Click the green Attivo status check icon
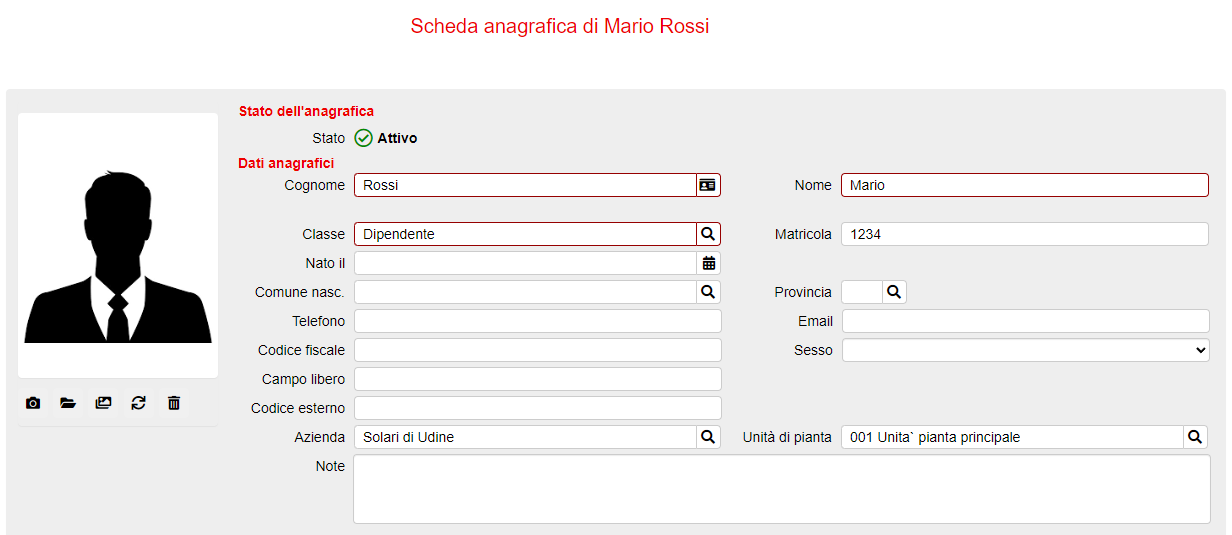The width and height of the screenshot is (1232, 535). [x=364, y=138]
